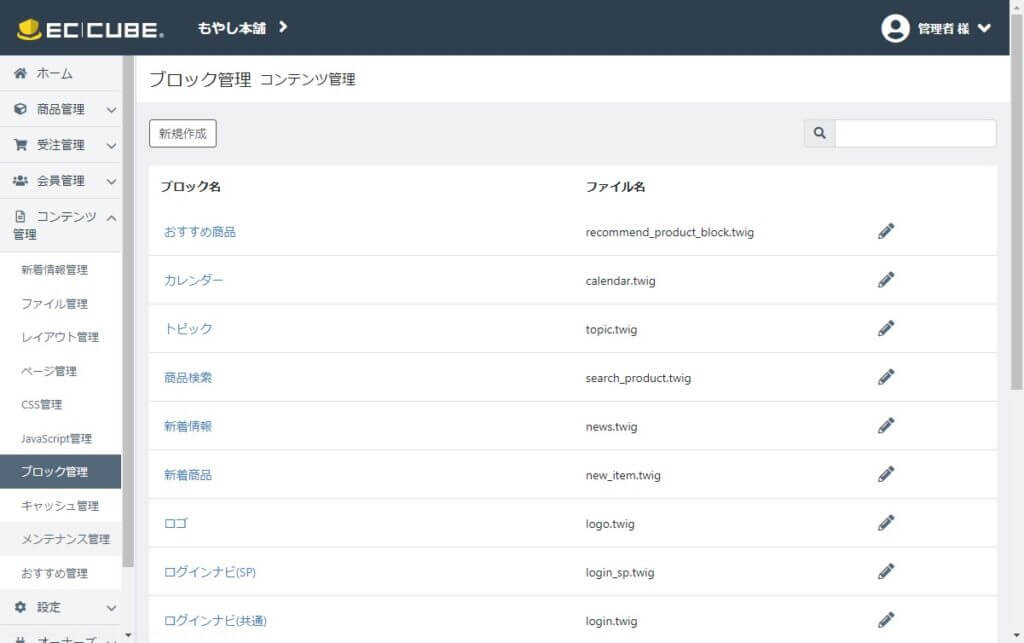Click the pencil edit icon for recommend_product_block.twig
Viewport: 1024px width, 643px height.
pos(885,232)
